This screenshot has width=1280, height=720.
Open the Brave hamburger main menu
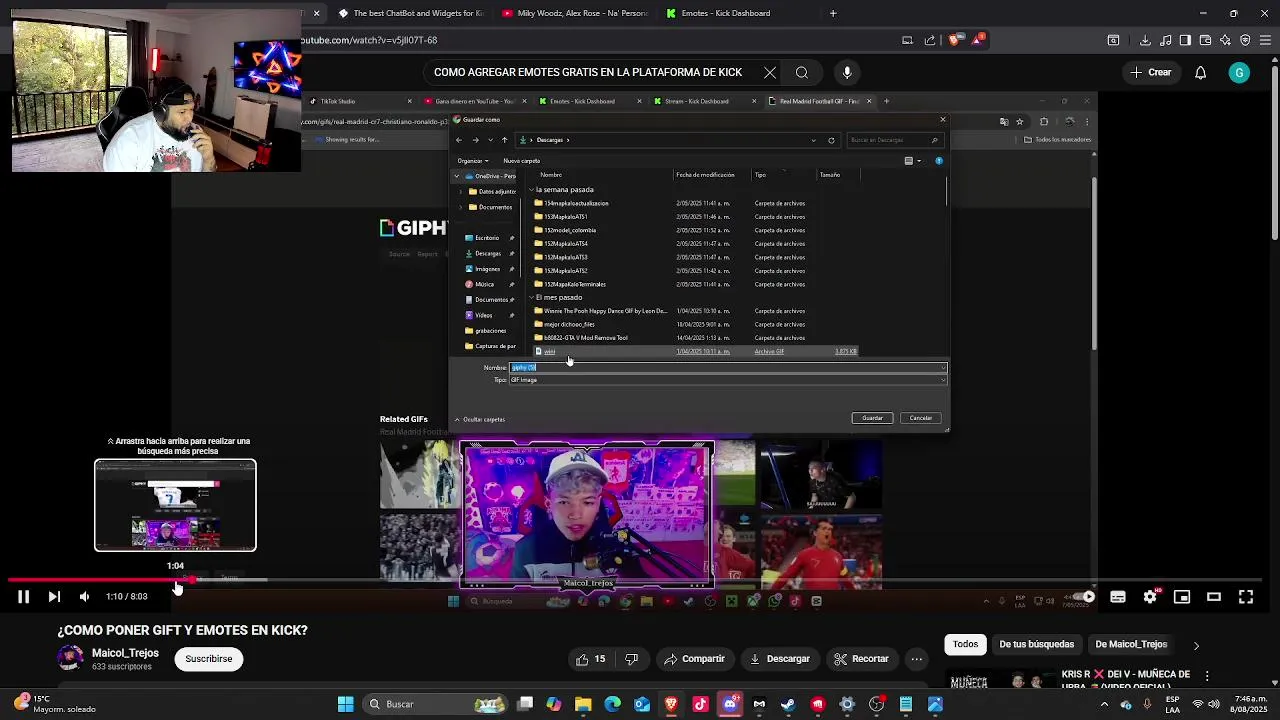[1265, 40]
